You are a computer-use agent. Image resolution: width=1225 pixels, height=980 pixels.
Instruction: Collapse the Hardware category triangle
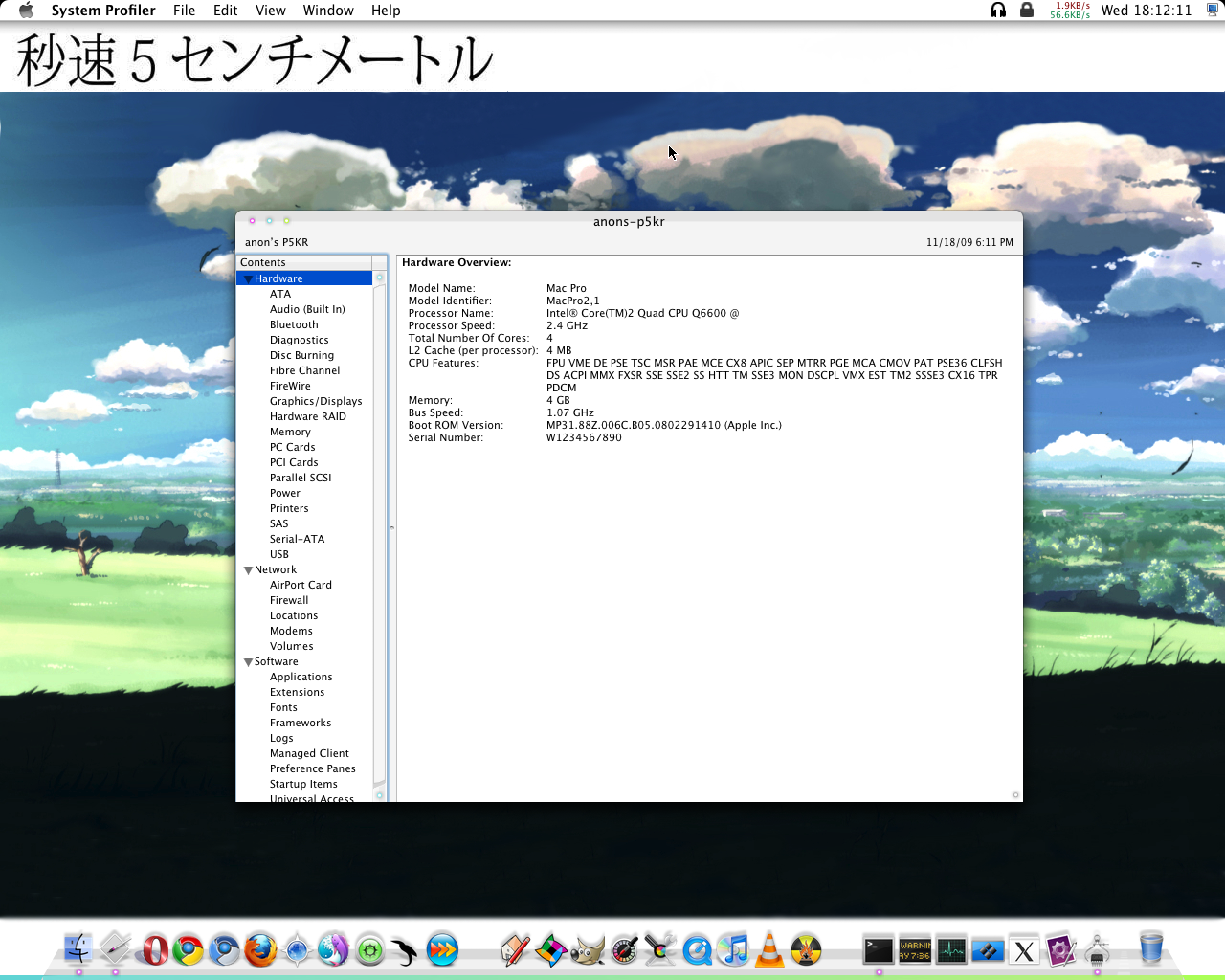pos(249,279)
